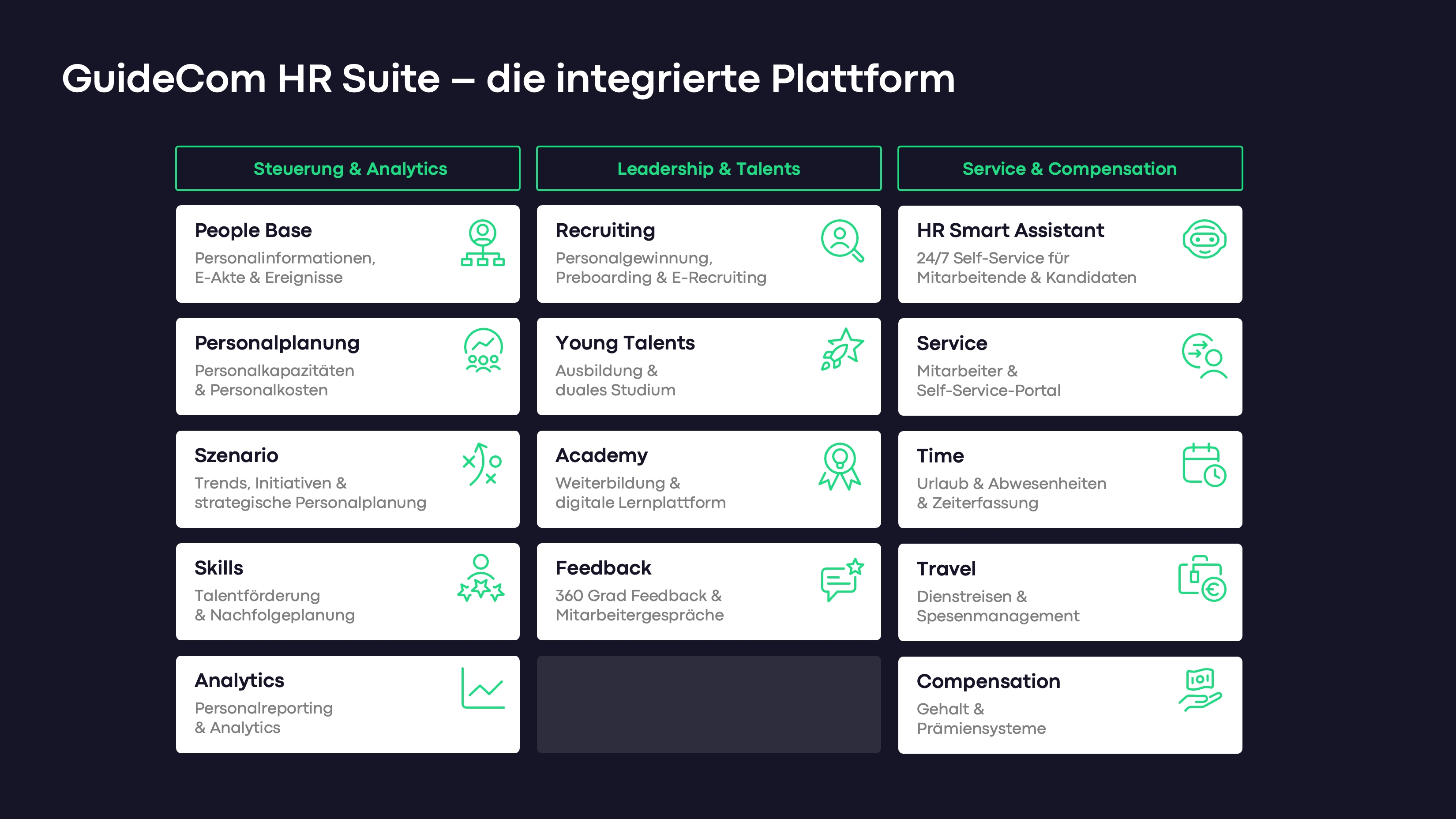Viewport: 1456px width, 819px height.
Task: Click the Travel suitcase euro icon
Action: click(x=1202, y=579)
